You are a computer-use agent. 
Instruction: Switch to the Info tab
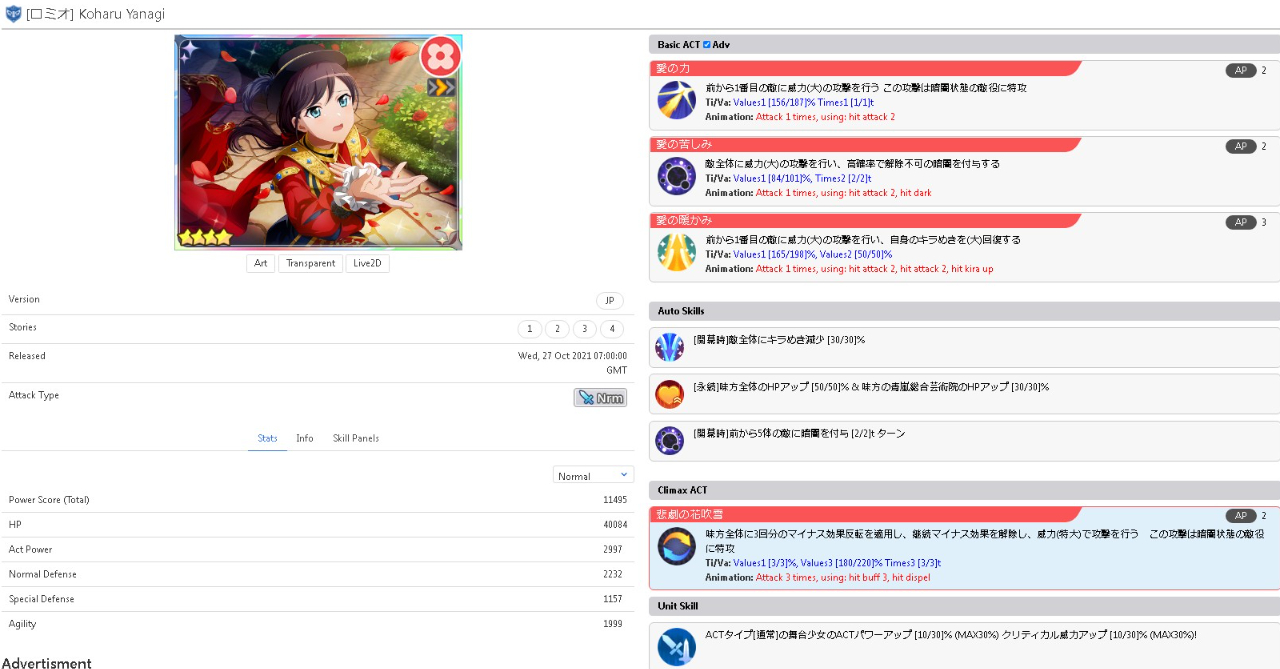pos(304,438)
